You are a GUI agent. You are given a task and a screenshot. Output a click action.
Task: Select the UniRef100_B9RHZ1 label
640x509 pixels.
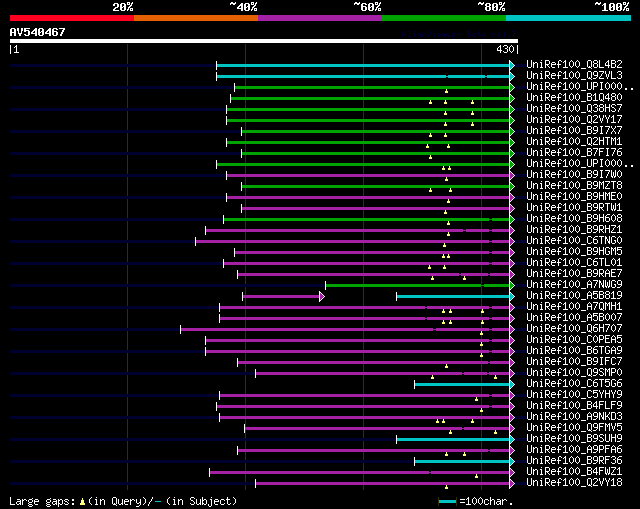click(x=574, y=230)
